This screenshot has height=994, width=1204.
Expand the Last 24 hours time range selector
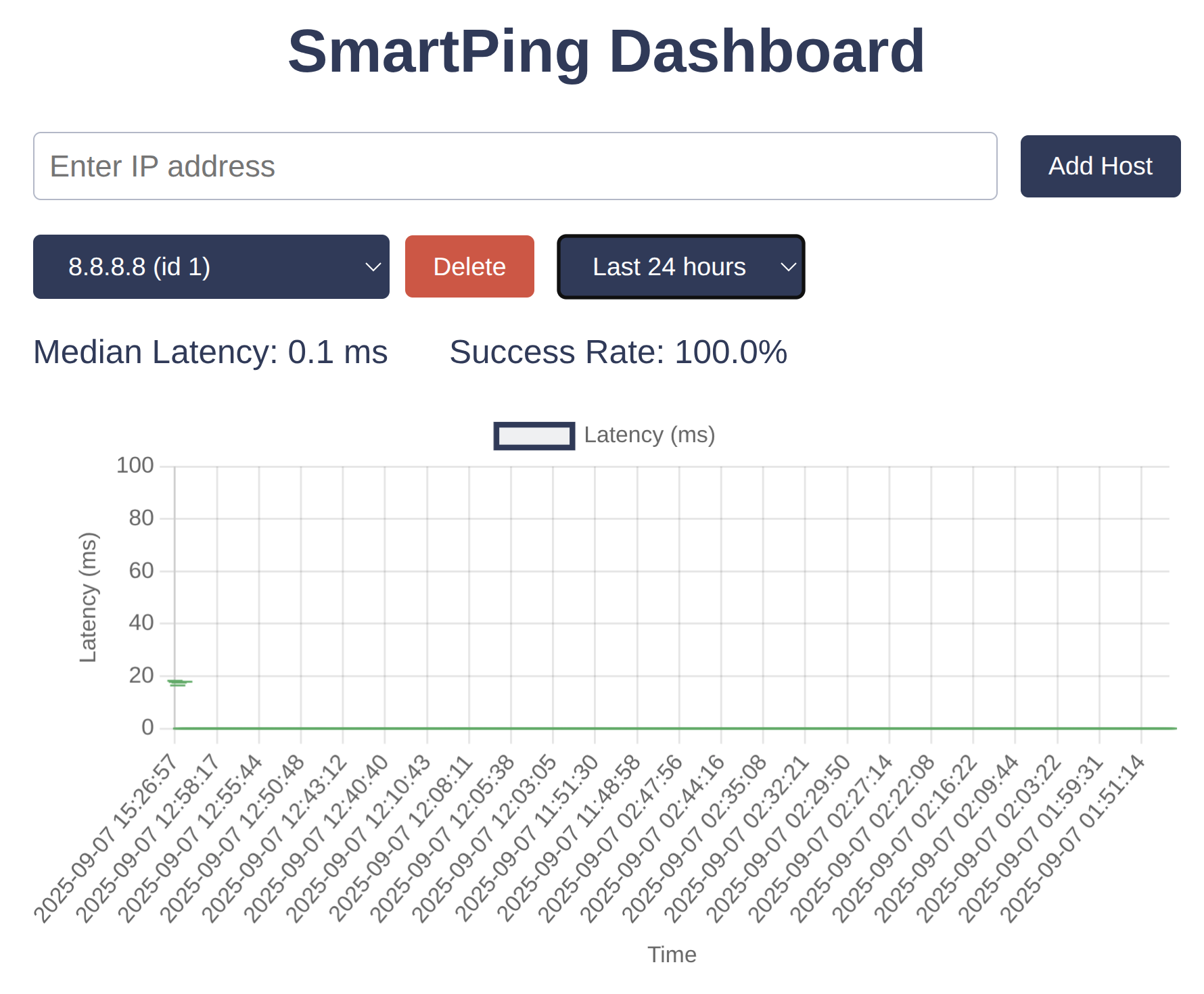(680, 266)
